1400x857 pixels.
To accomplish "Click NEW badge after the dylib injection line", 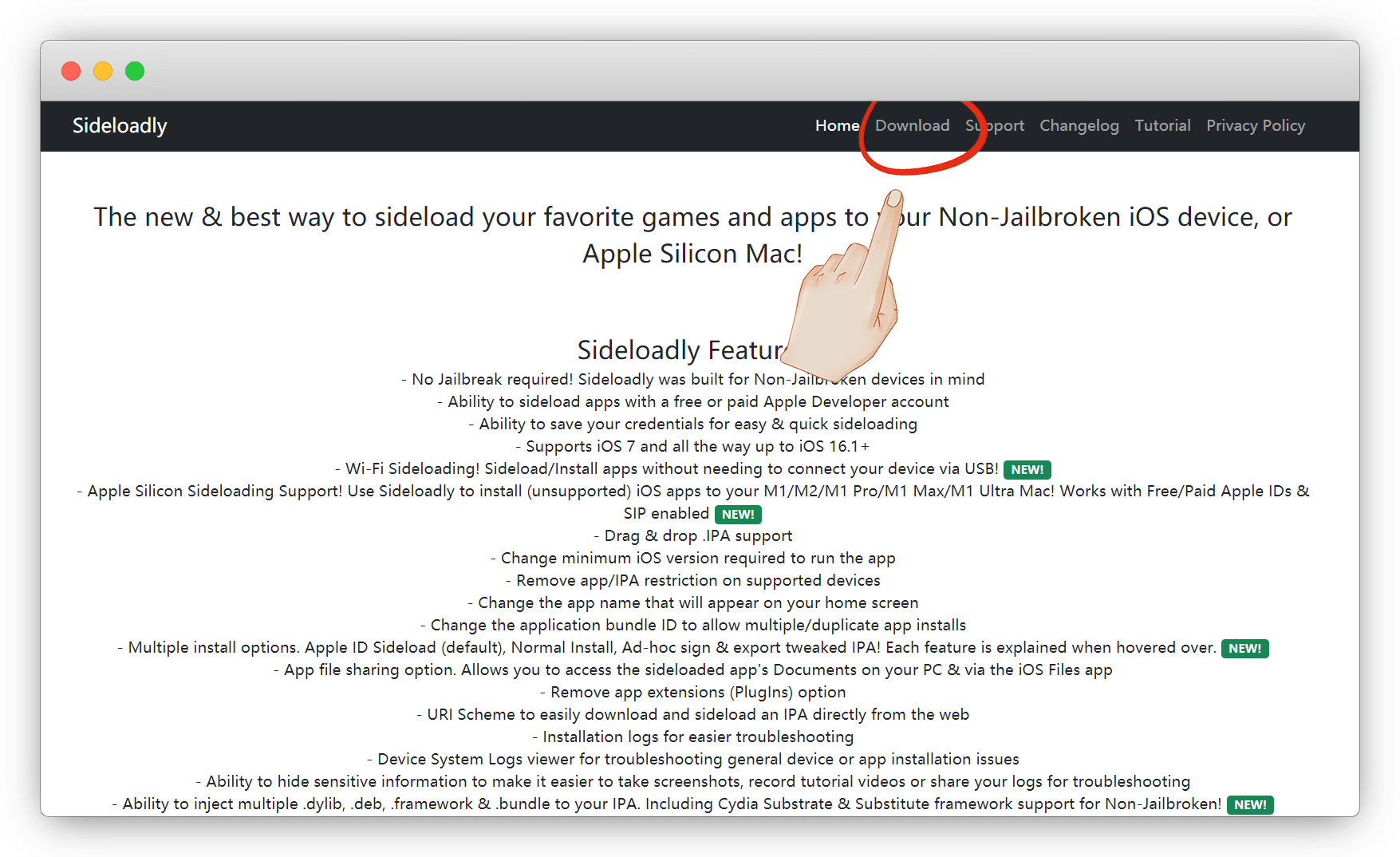I will [x=1250, y=805].
